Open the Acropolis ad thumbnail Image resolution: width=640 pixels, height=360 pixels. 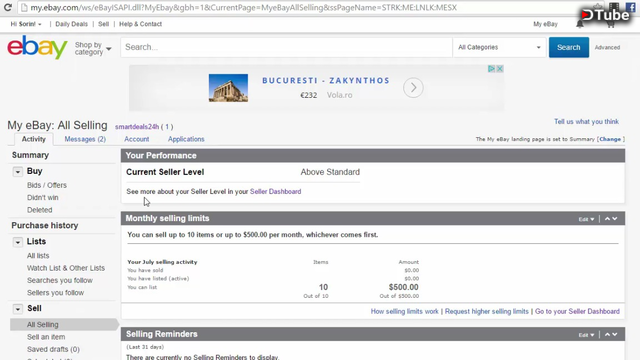tap(228, 88)
